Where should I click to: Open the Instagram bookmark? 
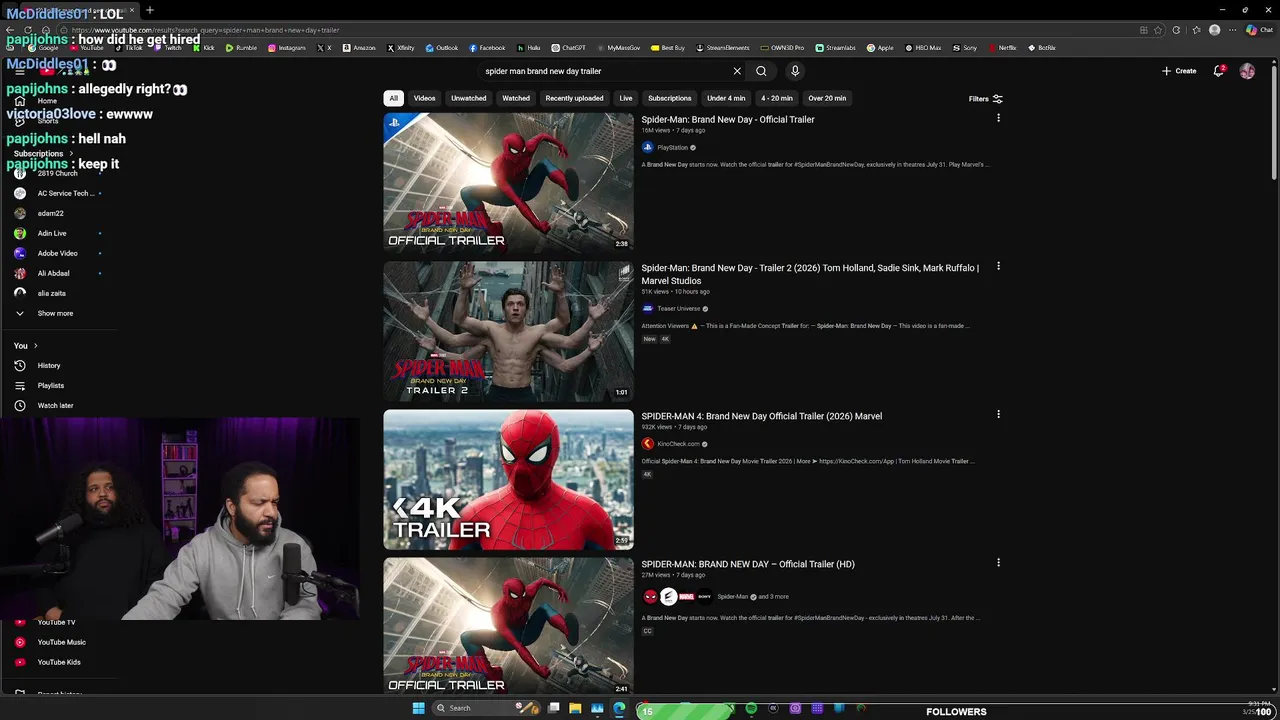287,48
